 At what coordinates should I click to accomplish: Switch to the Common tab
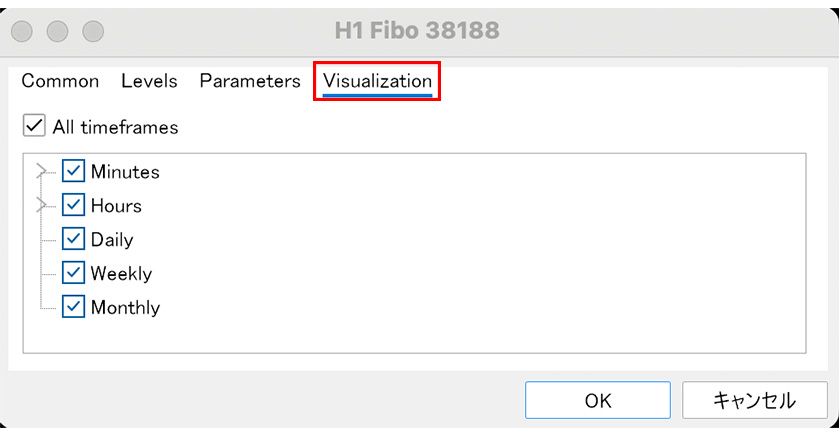[60, 82]
